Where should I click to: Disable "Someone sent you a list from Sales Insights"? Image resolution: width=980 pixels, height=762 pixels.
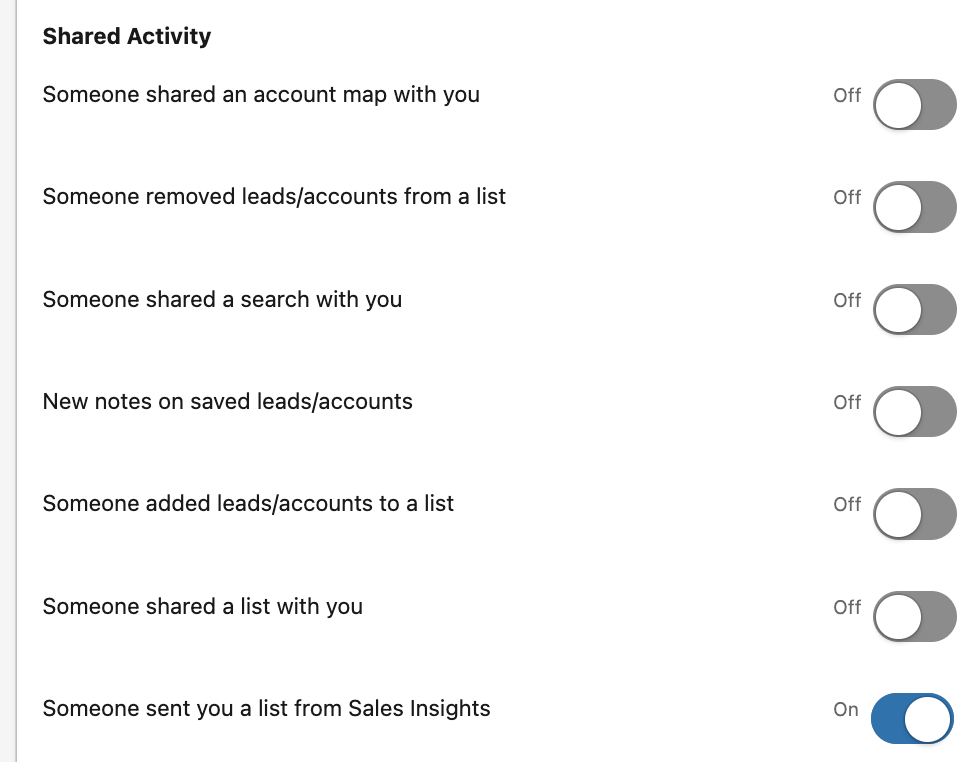(911, 719)
